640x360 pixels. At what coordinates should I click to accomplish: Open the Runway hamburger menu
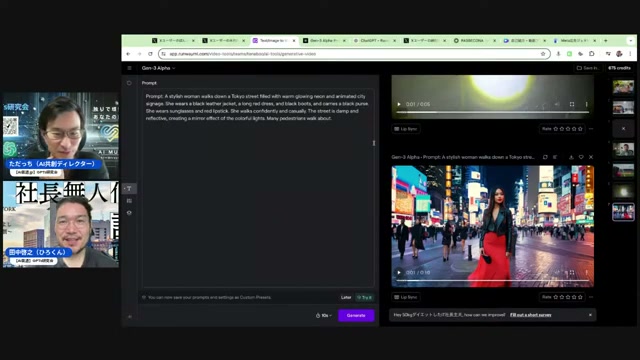[x=129, y=68]
